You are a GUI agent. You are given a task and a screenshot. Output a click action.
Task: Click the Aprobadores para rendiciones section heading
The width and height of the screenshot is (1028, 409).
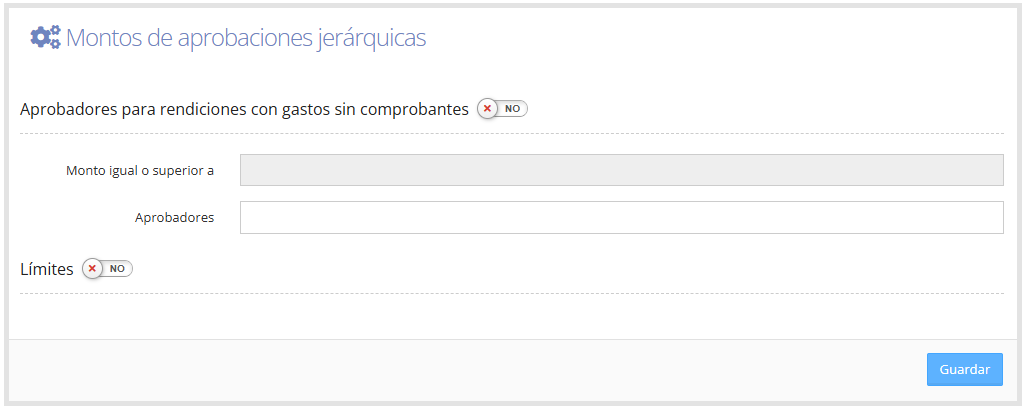pyautogui.click(x=245, y=109)
